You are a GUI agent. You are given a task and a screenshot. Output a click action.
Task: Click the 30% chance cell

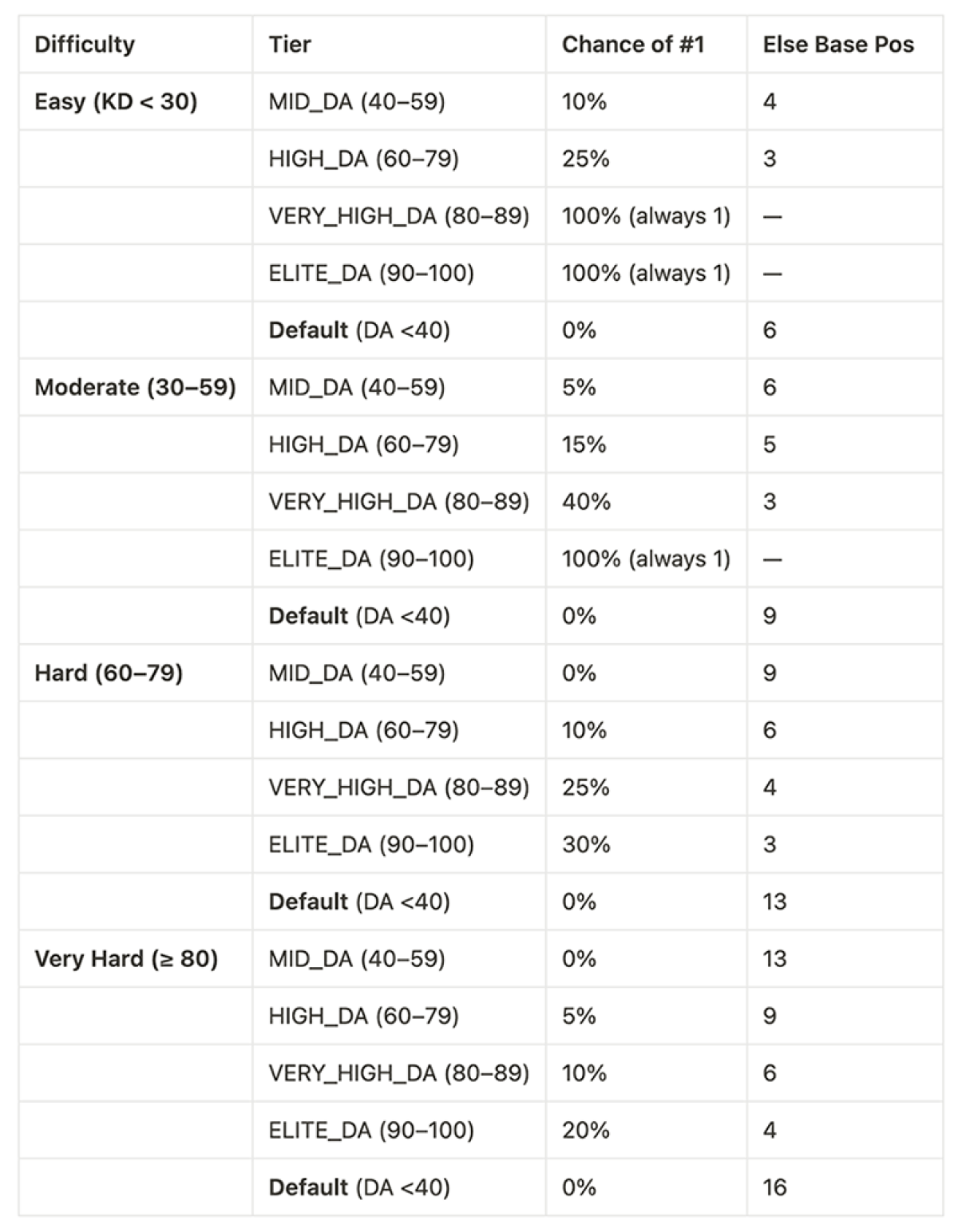click(x=586, y=845)
